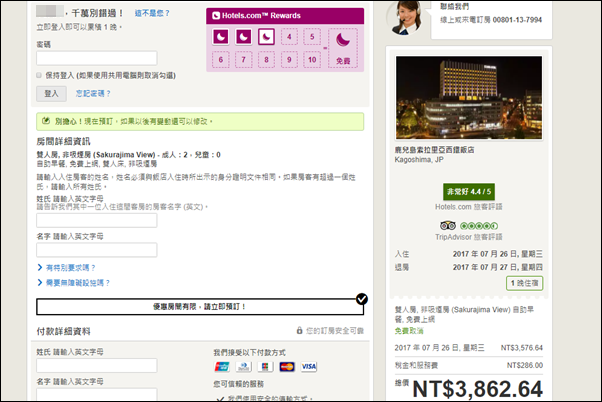Click hotel name 鹿兒島索拉里亞西鐵飯店
602x402 pixels.
435,150
